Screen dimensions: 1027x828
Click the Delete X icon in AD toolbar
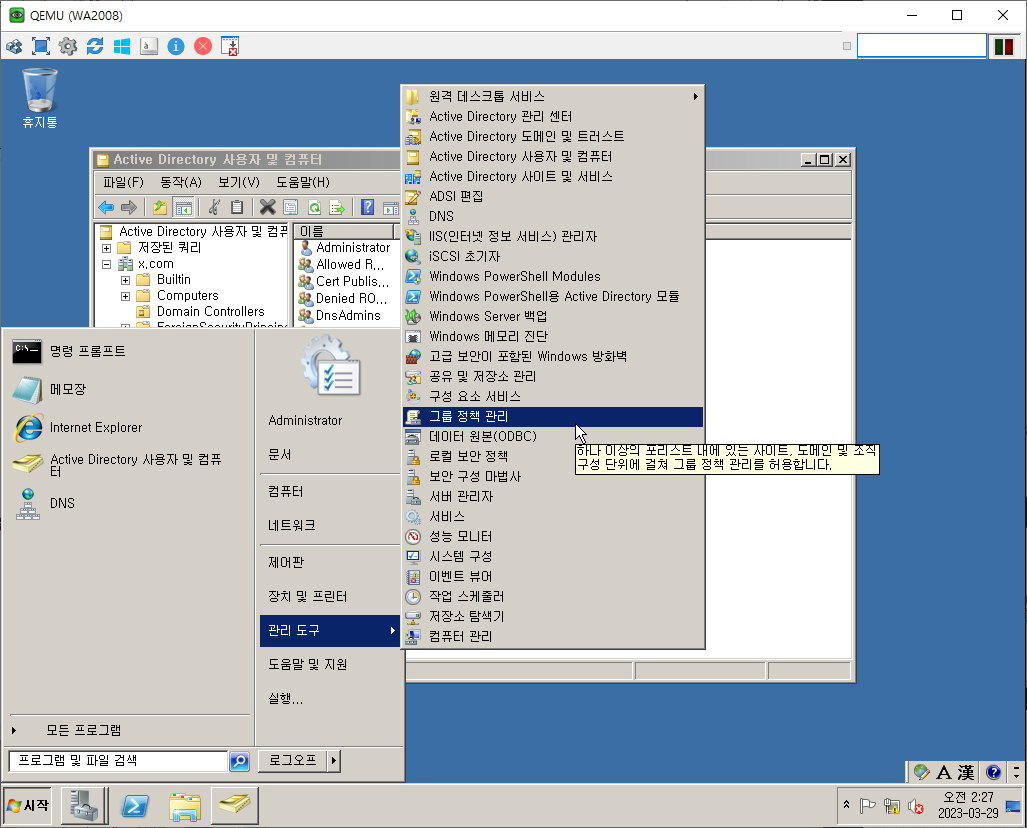pos(267,208)
